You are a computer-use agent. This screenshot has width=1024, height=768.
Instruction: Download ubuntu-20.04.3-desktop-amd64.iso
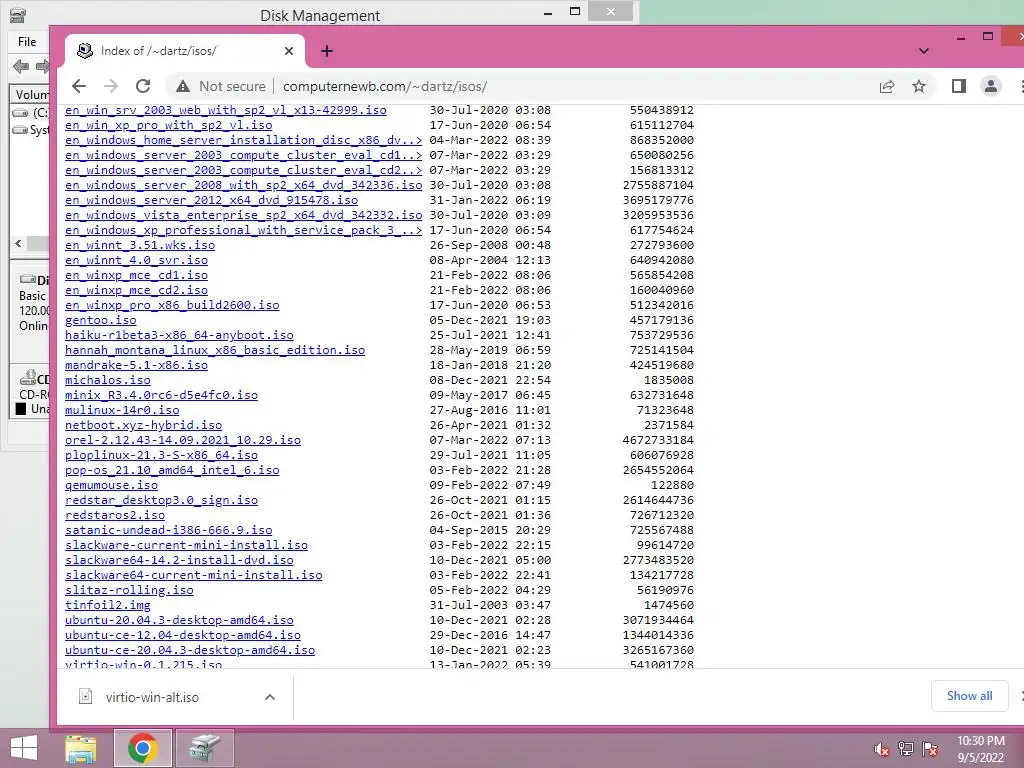click(180, 621)
